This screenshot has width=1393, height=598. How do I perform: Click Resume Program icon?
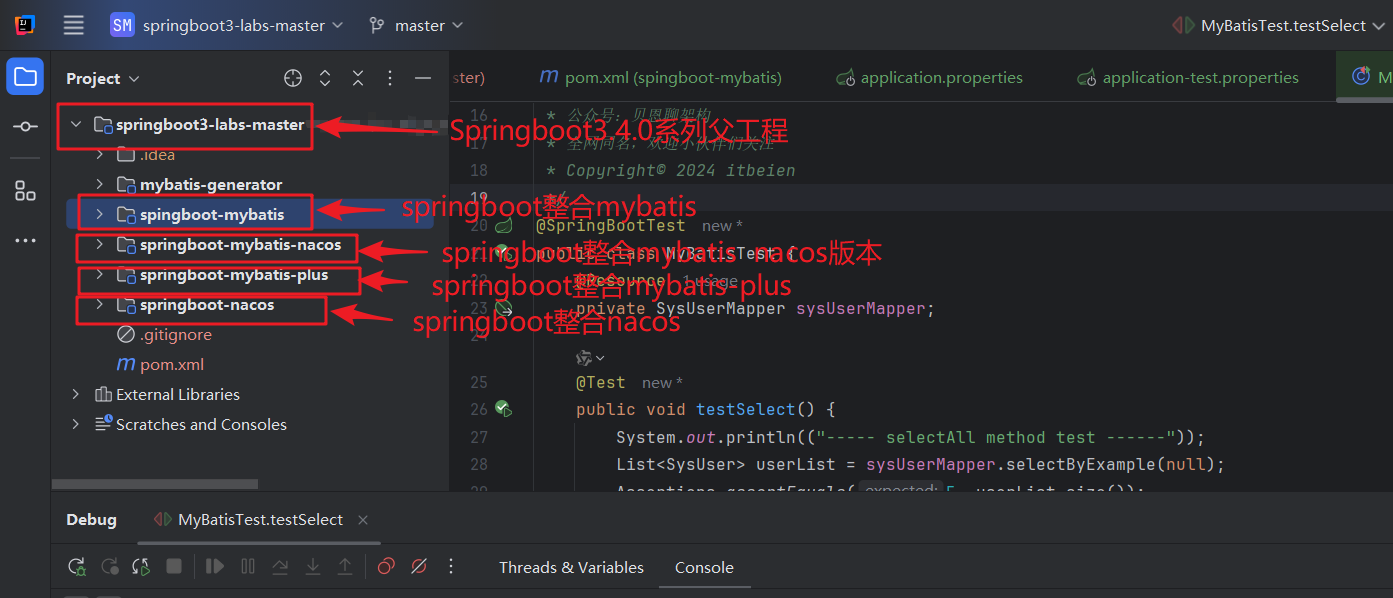coord(215,567)
